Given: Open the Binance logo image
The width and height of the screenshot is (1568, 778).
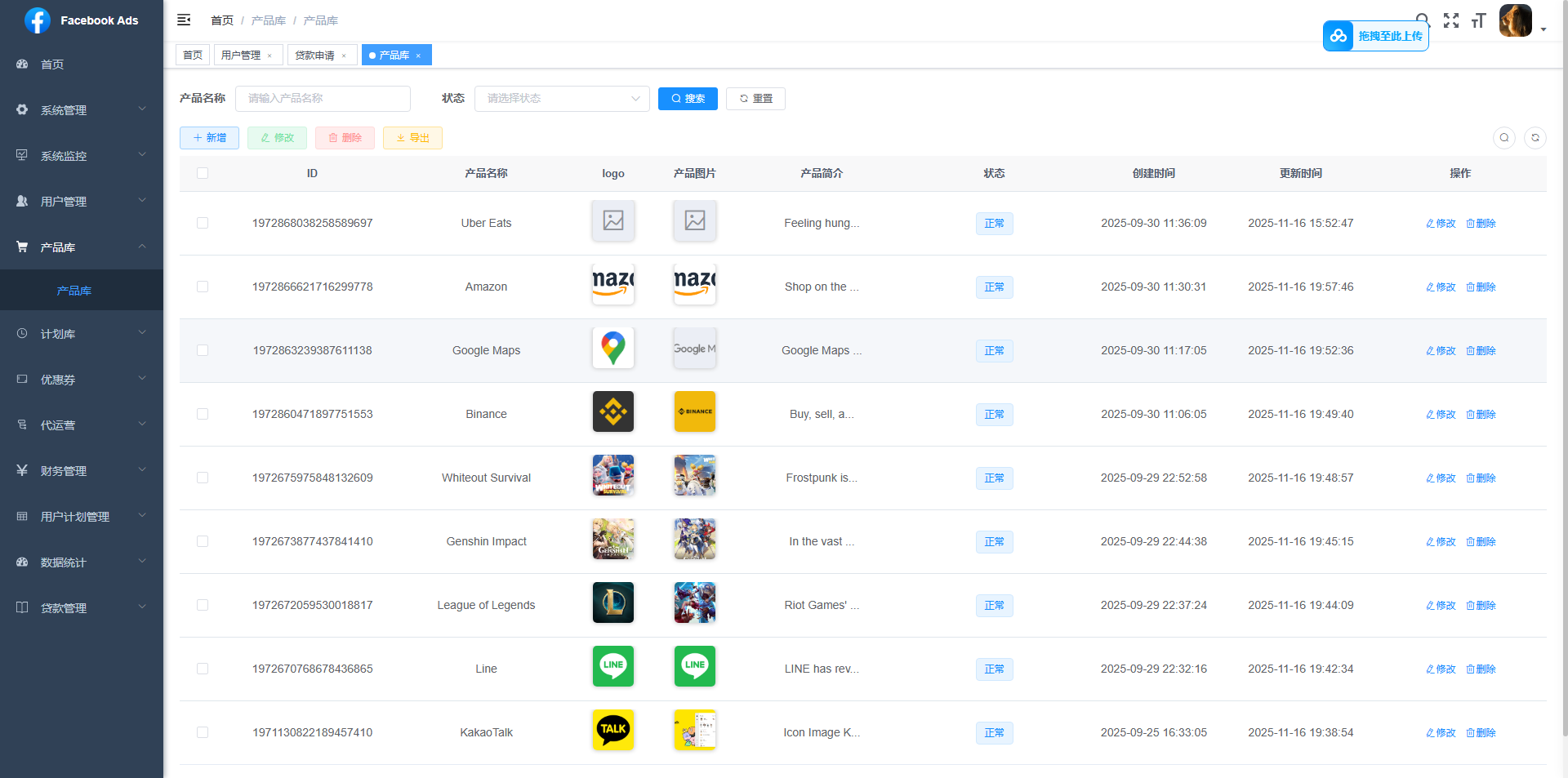Looking at the screenshot, I should click(612, 411).
